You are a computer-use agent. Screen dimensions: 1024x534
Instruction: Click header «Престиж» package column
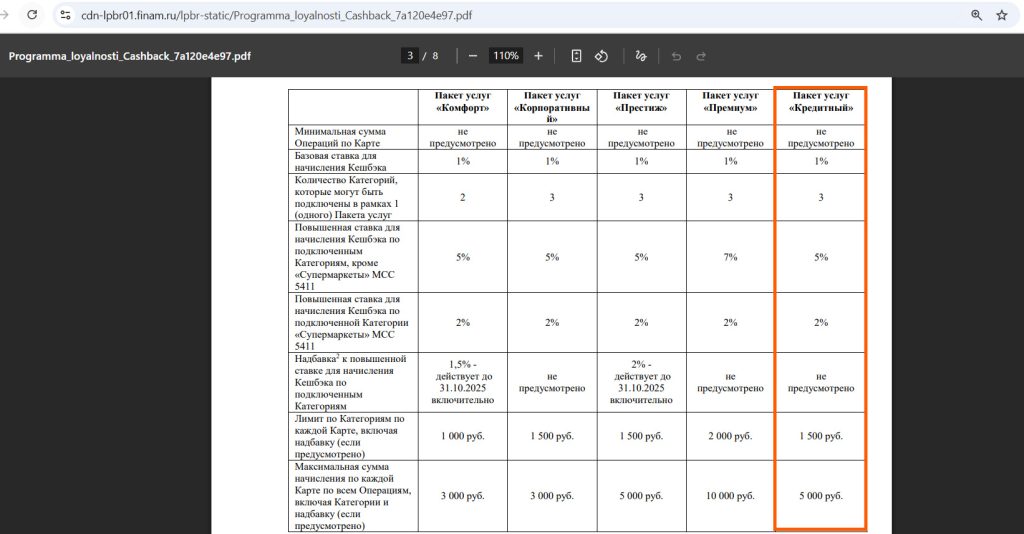641,102
